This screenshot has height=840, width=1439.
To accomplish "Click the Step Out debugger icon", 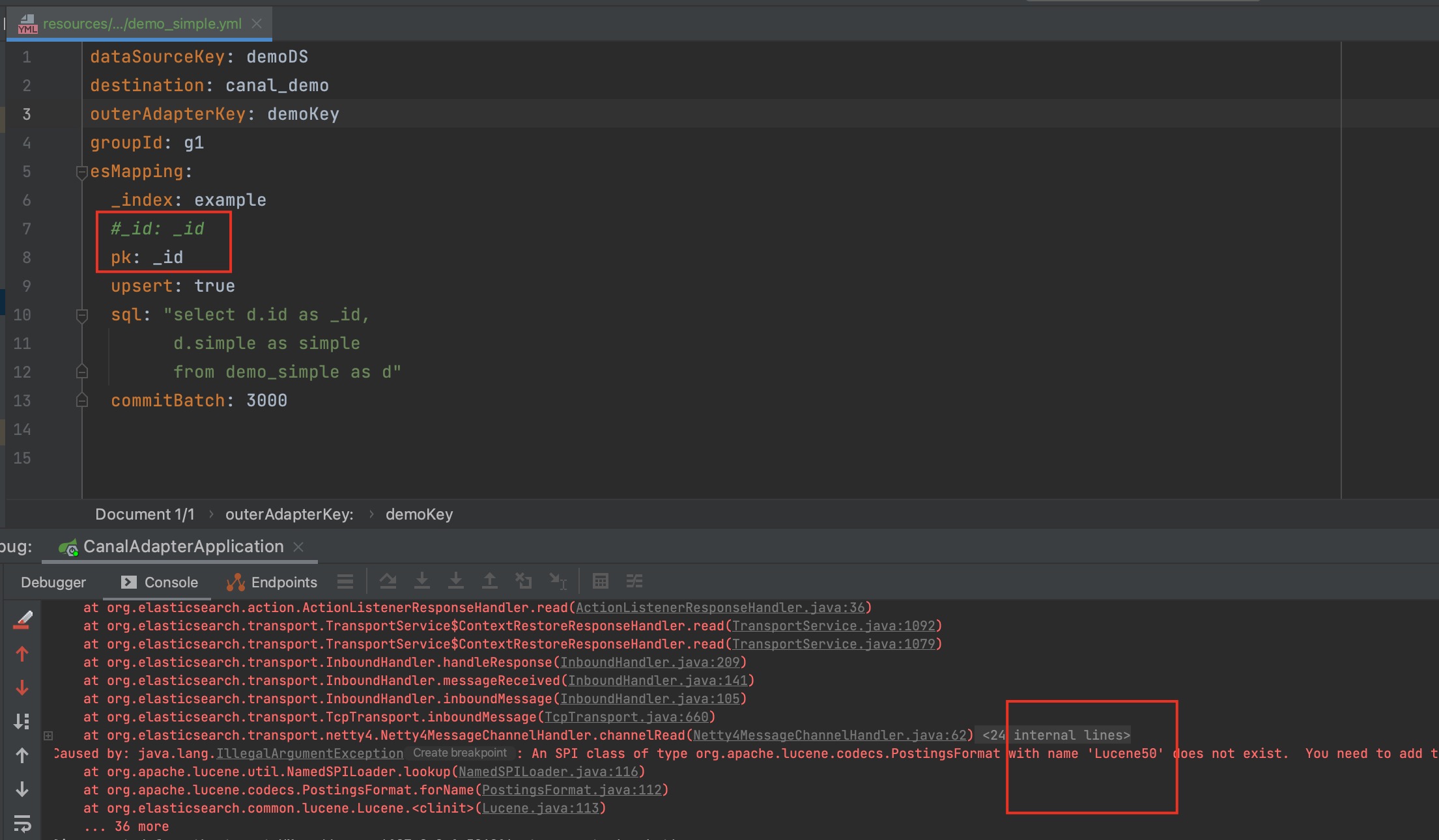I will click(x=490, y=581).
